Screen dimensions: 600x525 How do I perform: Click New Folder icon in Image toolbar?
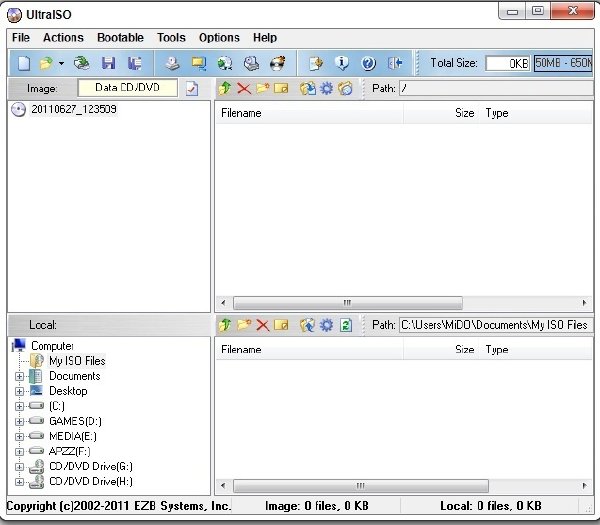coord(262,89)
